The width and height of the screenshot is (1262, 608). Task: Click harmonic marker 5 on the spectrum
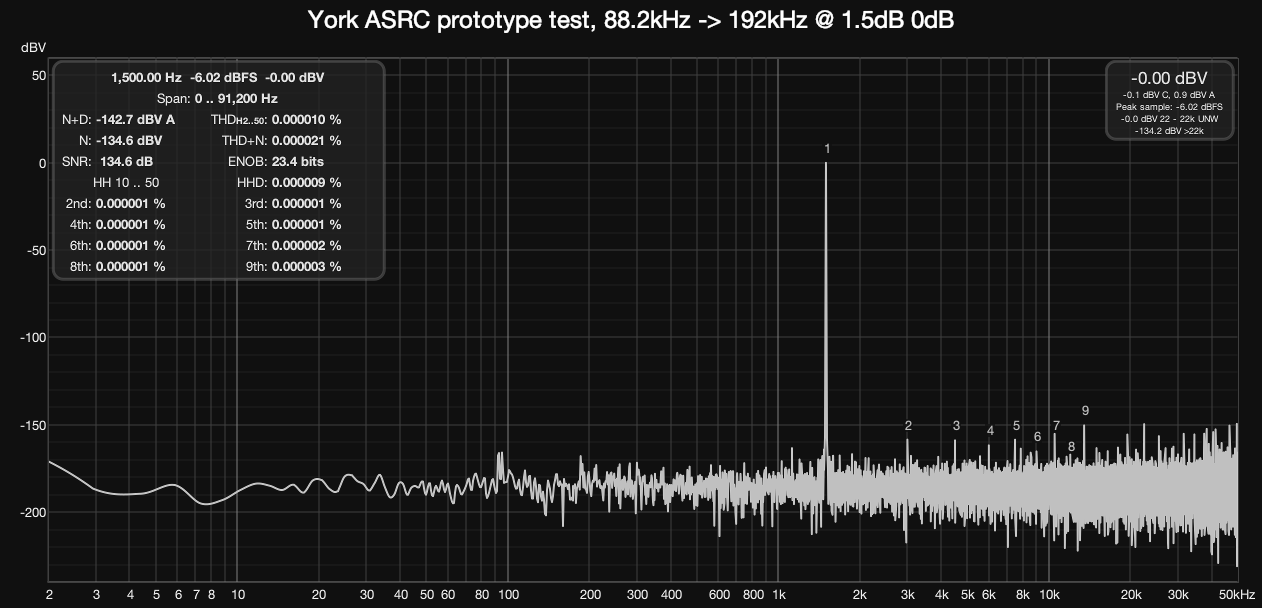click(x=1016, y=426)
